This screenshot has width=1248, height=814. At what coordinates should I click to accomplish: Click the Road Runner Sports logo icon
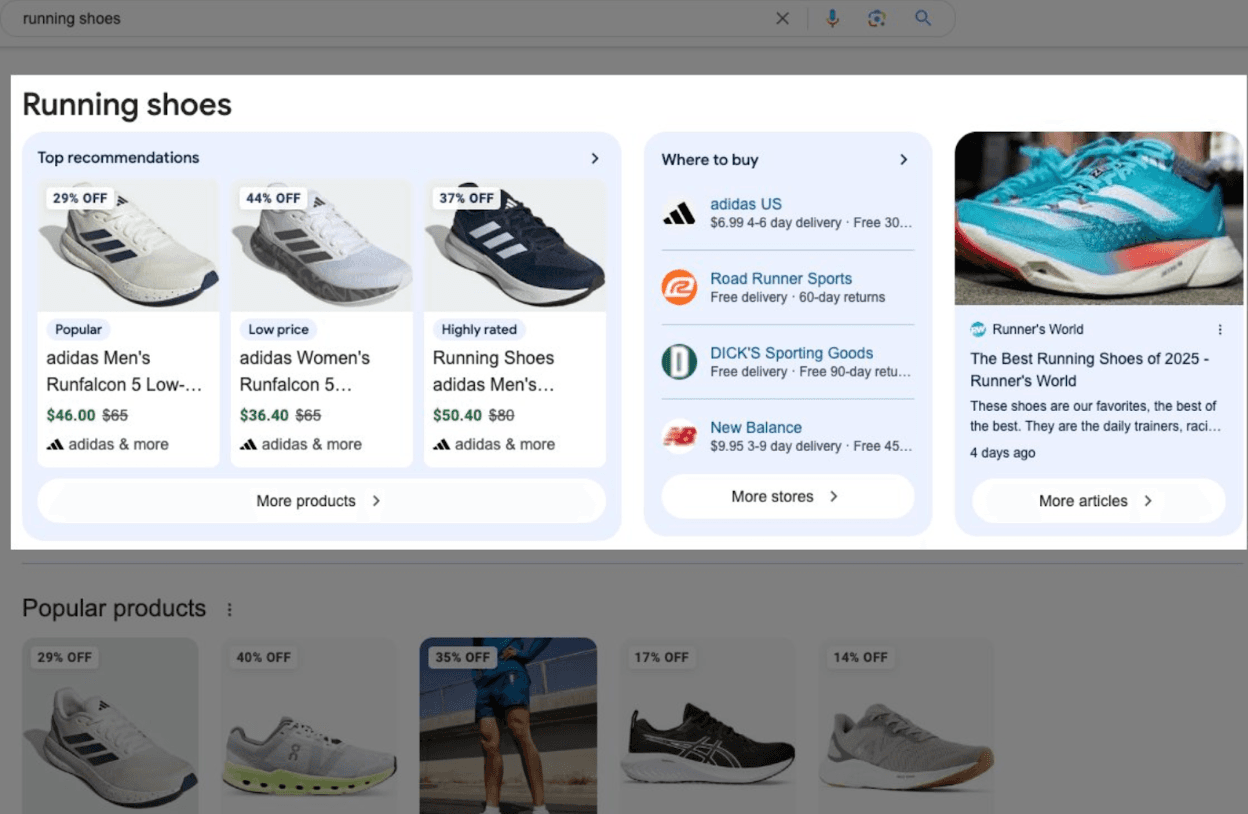click(680, 287)
